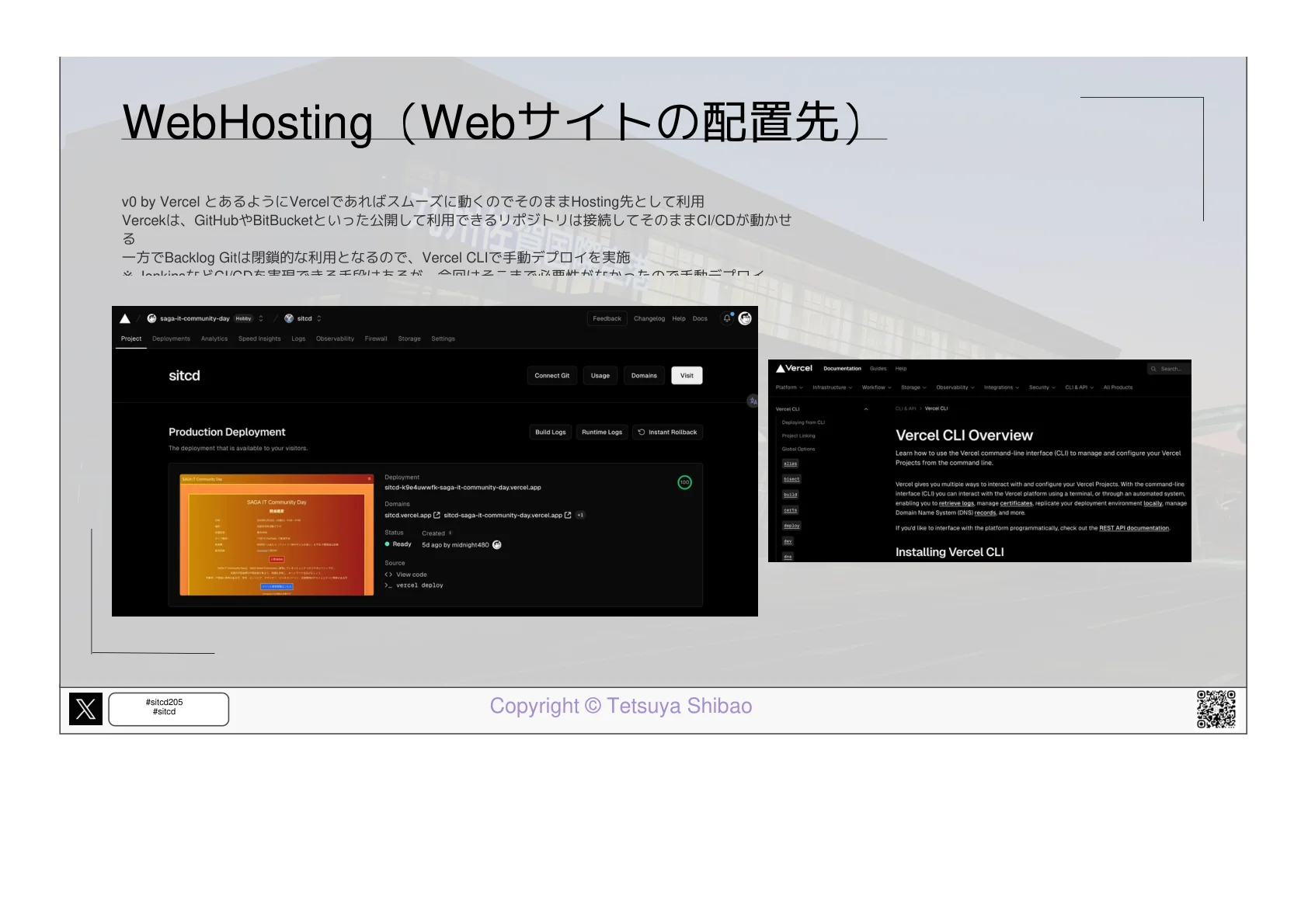Click the CLI & API breadcrumb link
This screenshot has height=924, width=1308.
tap(906, 408)
